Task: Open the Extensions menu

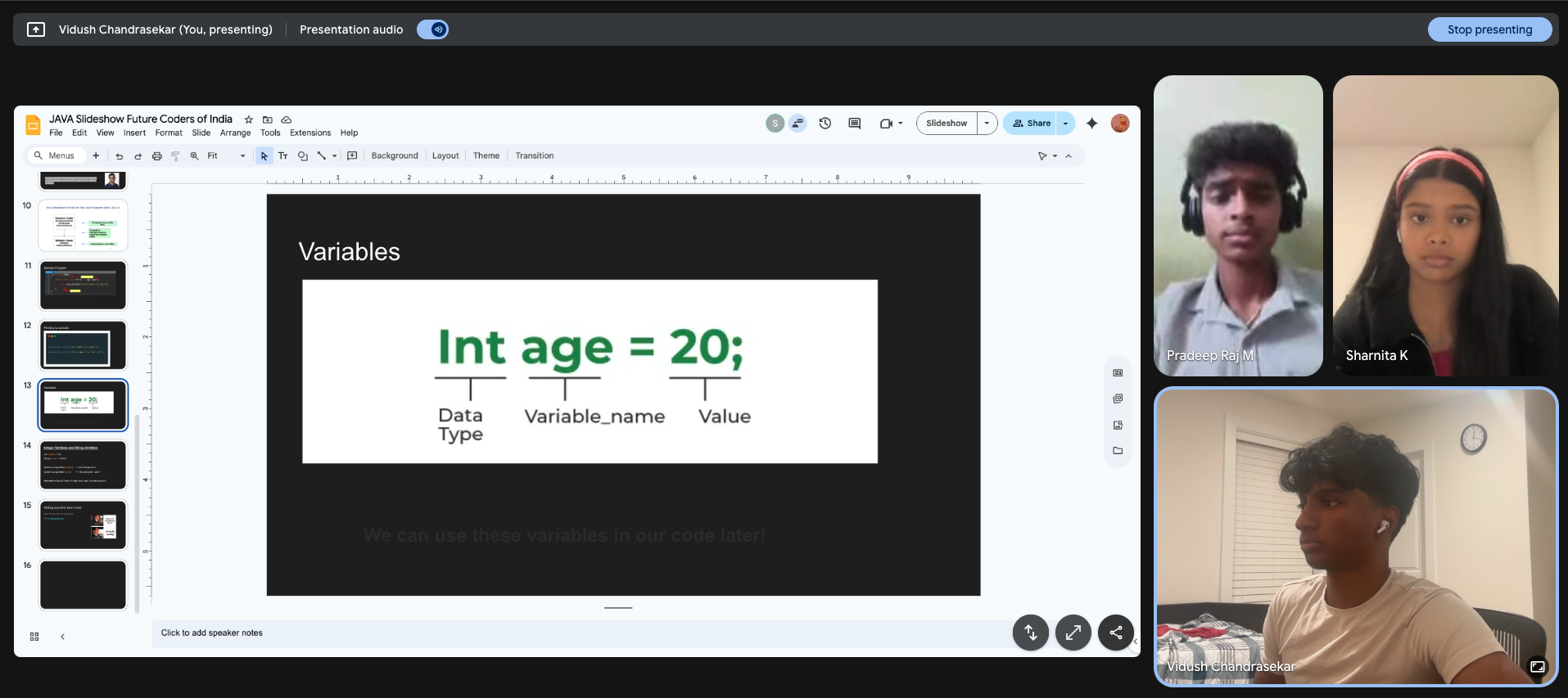Action: pyautogui.click(x=310, y=133)
